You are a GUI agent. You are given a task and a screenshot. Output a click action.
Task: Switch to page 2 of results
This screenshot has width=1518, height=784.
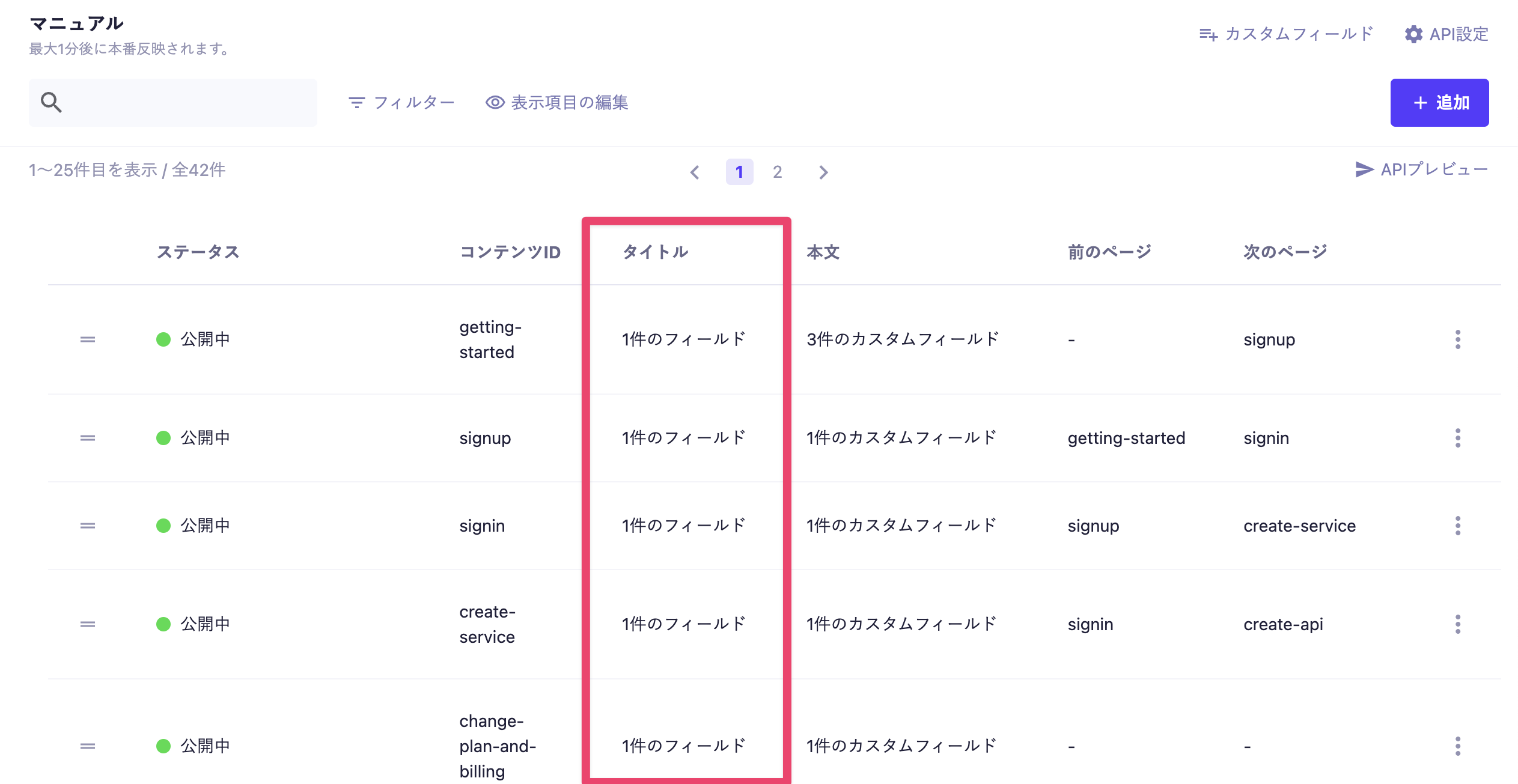click(777, 172)
